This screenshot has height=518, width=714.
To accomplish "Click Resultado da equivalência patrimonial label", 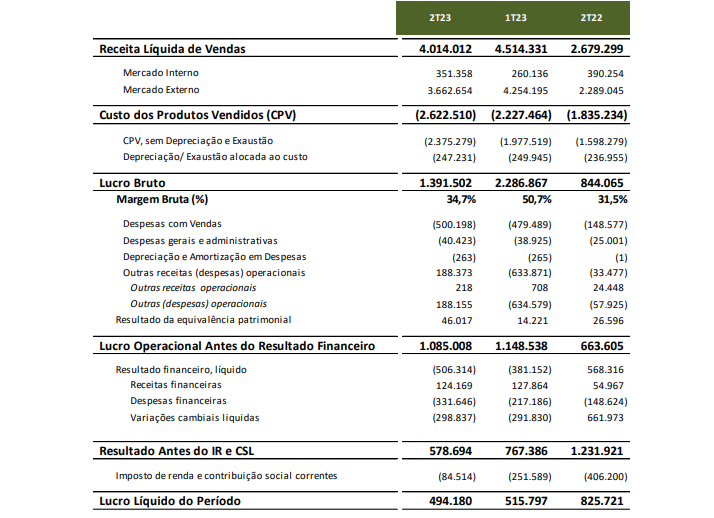I will click(203, 320).
